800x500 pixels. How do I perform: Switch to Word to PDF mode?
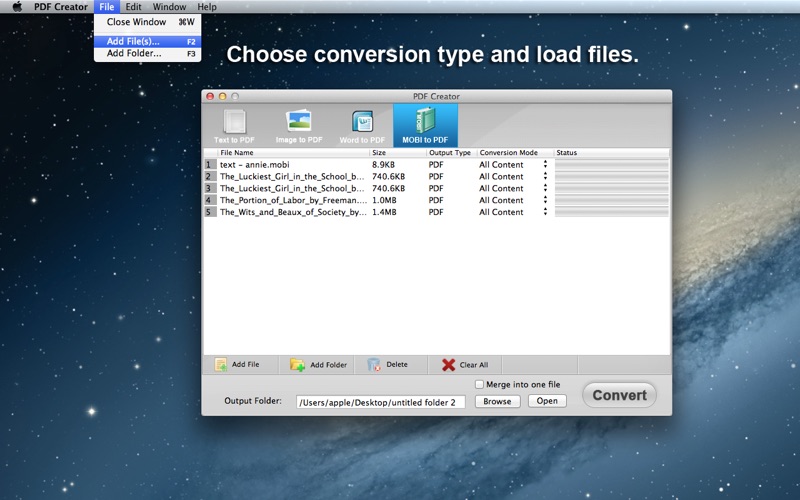click(362, 126)
